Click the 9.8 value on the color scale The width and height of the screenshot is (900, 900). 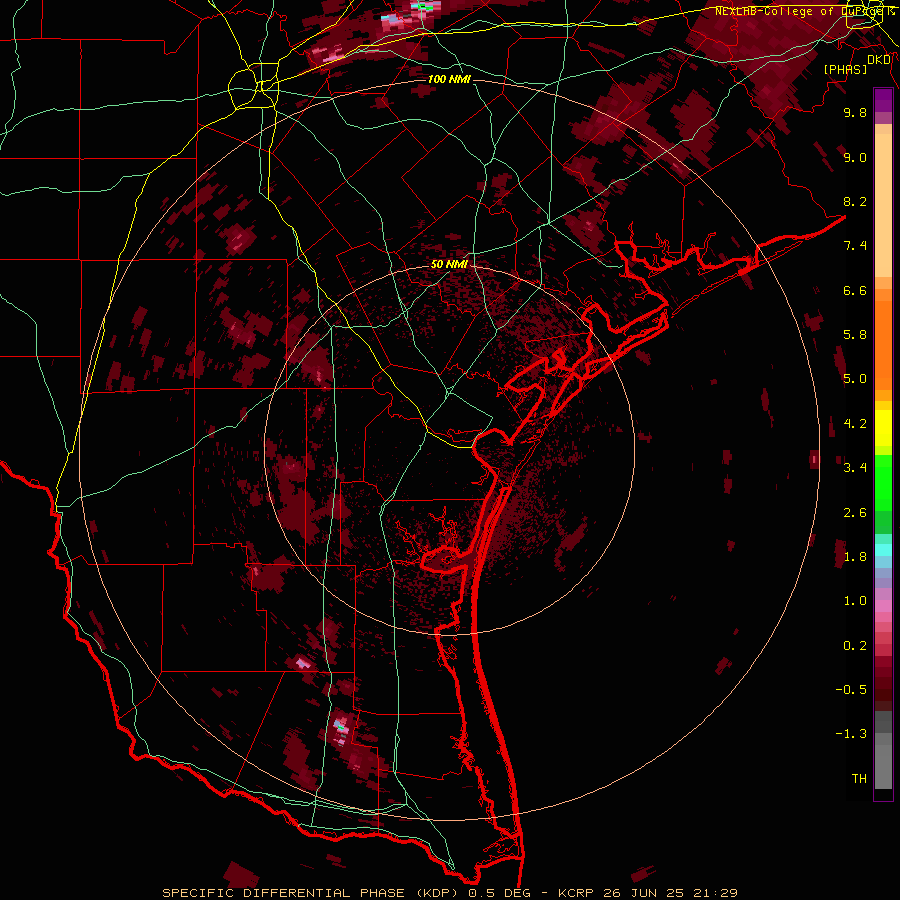(x=855, y=112)
